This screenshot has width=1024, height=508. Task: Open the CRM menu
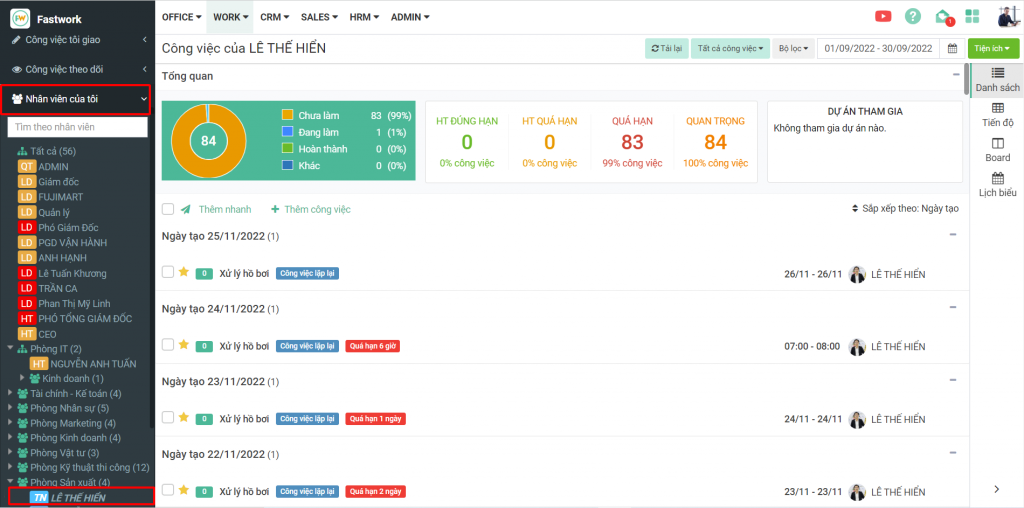click(274, 17)
